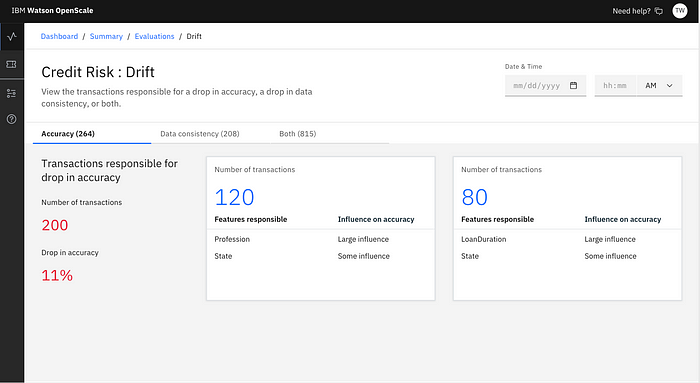Click IBM Watson OpenScale title
This screenshot has width=700, height=383.
pyautogui.click(x=52, y=10)
